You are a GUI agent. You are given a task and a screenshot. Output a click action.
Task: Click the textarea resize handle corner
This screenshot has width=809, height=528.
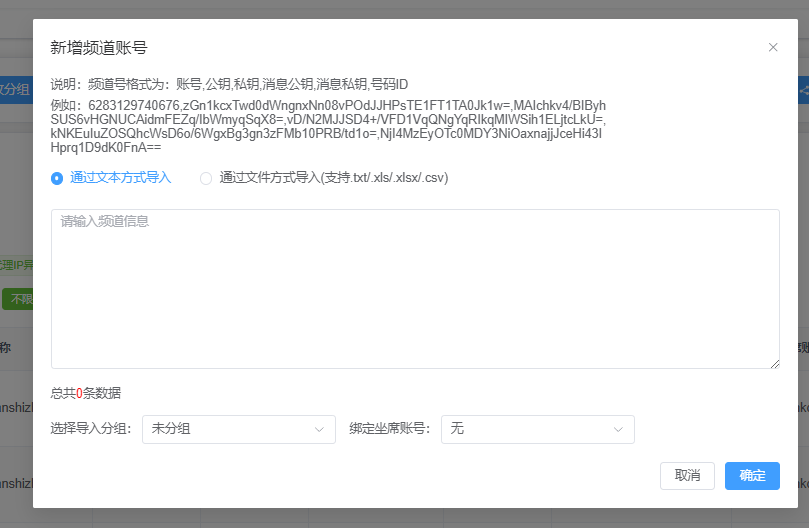click(775, 364)
